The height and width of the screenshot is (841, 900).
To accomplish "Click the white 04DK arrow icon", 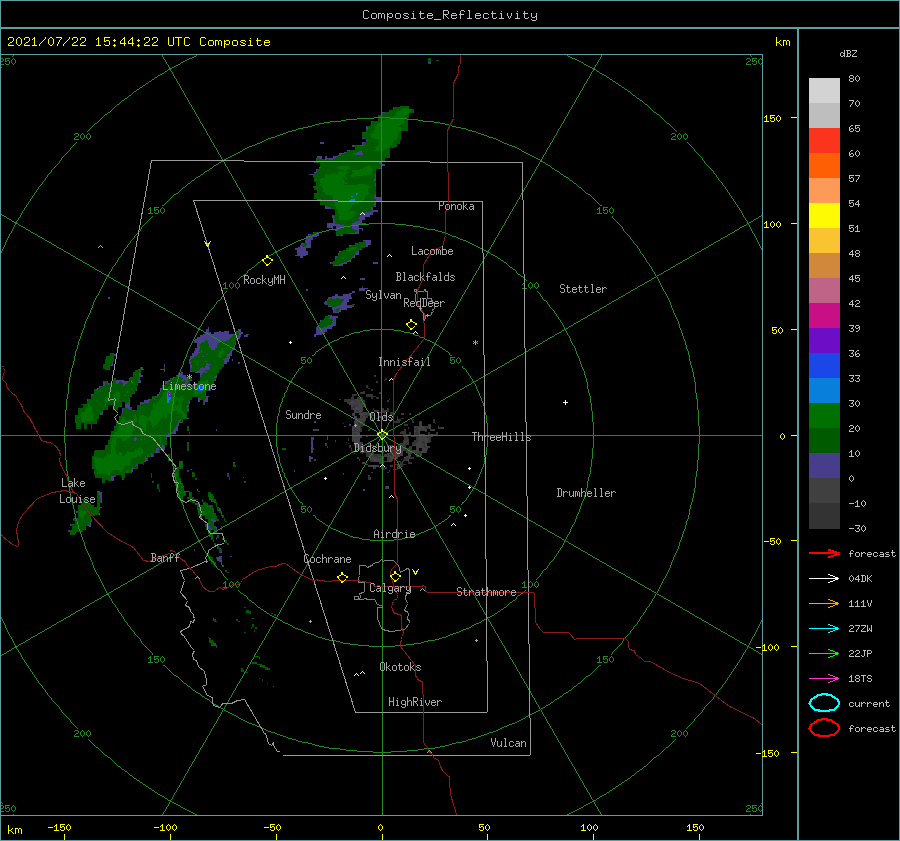I will (x=824, y=578).
